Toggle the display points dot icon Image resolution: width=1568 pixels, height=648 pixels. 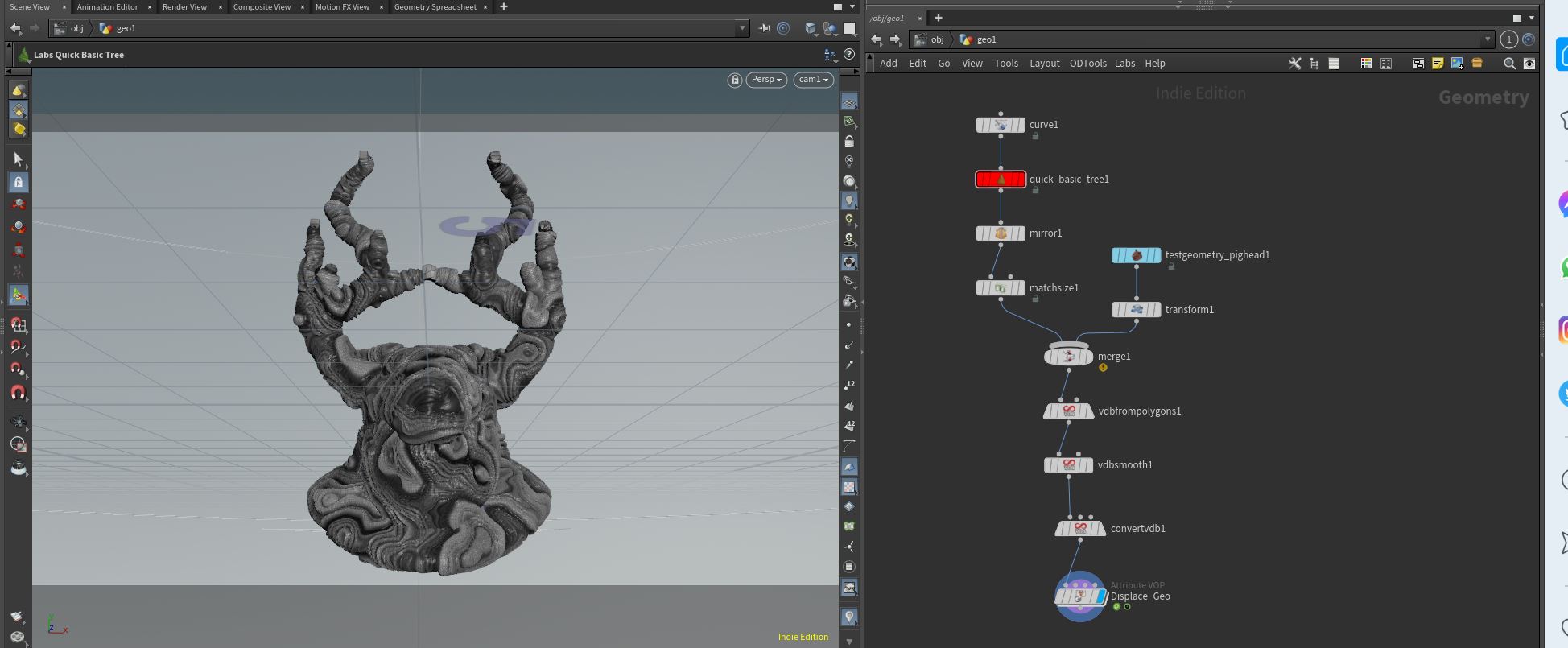849,324
